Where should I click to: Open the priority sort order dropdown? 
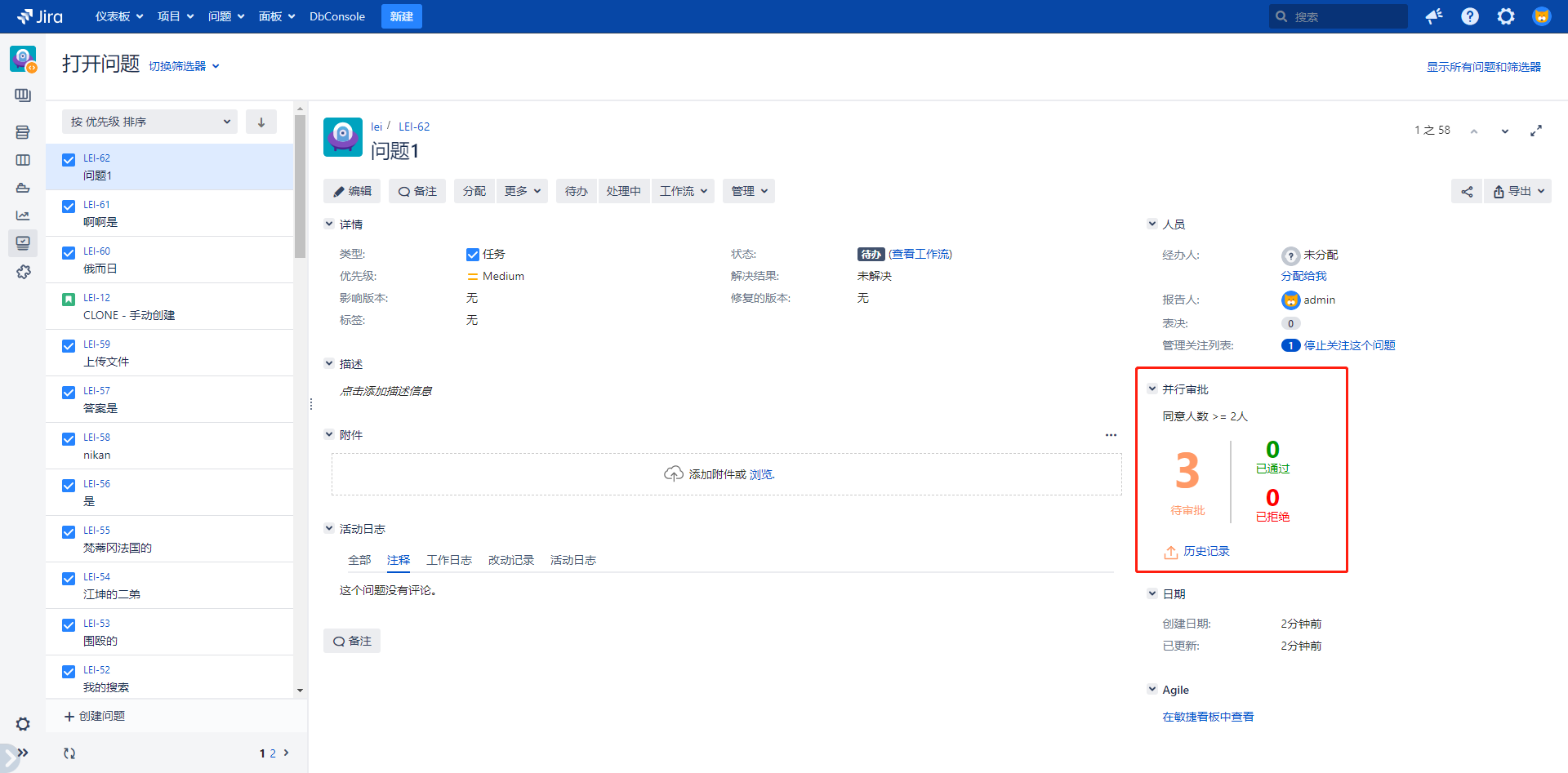coord(149,122)
